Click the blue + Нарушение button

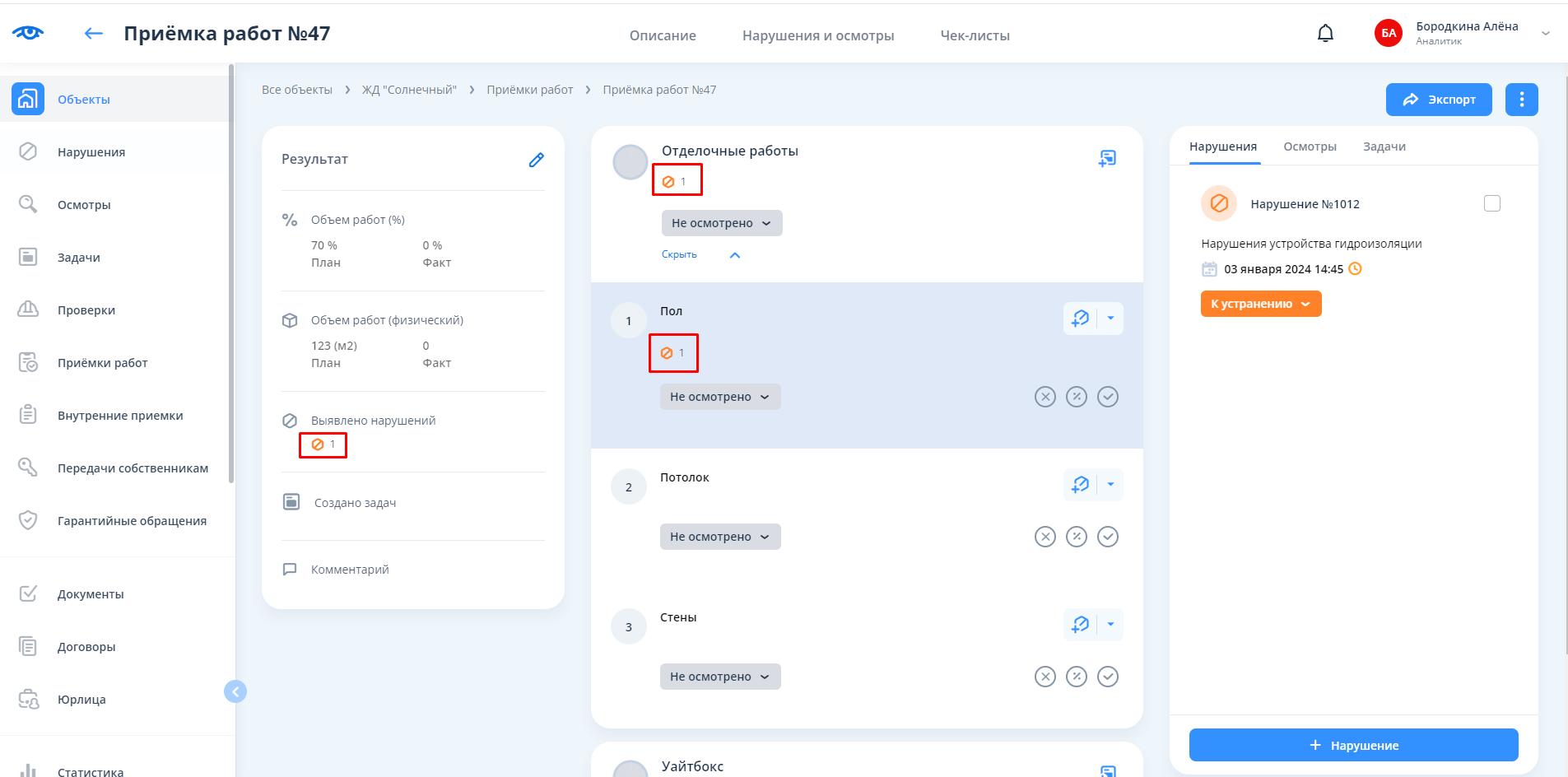(1353, 745)
